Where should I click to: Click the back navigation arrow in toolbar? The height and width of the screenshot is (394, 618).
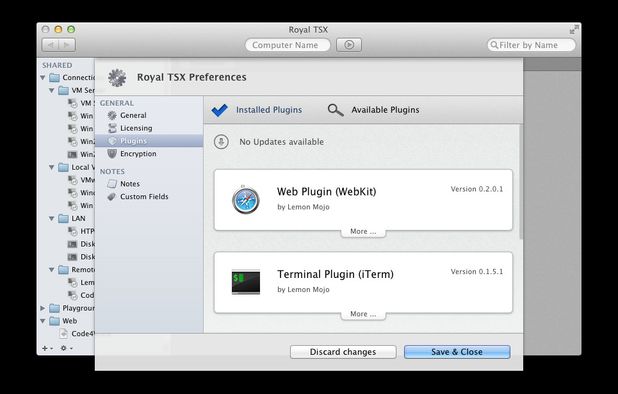[x=50, y=45]
